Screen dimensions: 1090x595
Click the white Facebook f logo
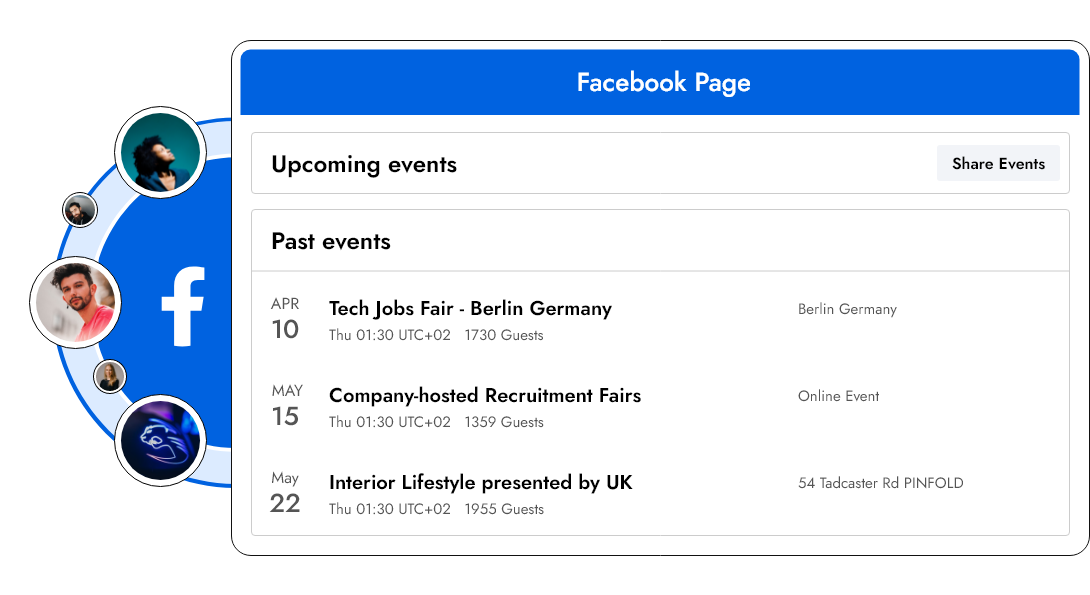click(x=183, y=306)
